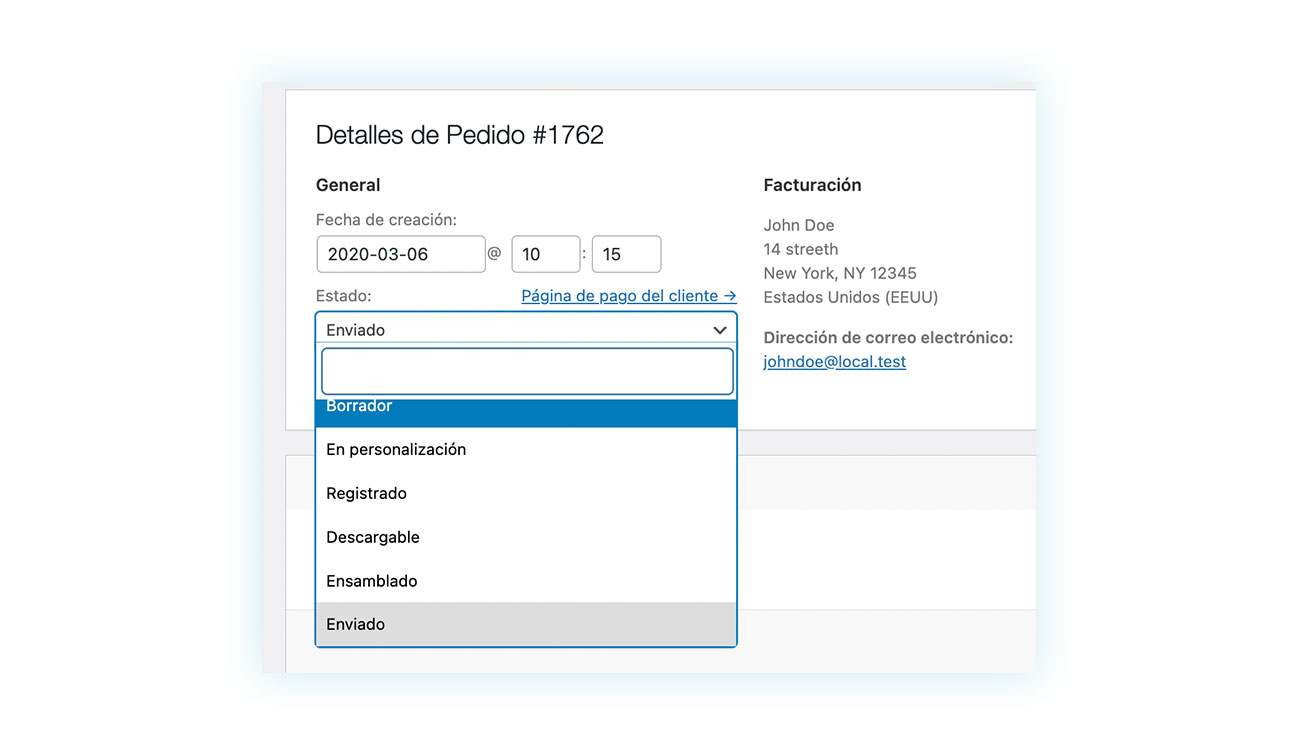The image size is (1300, 755).
Task: Click New York, NY 12345 text
Action: (x=840, y=273)
